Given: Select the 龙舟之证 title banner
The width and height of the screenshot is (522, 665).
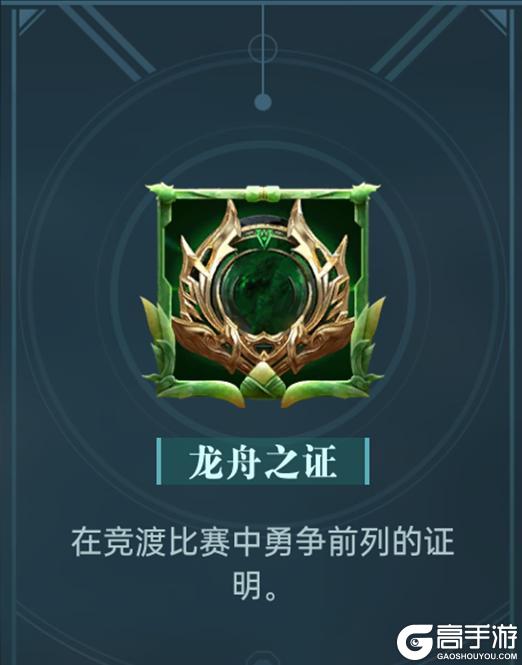Looking at the screenshot, I should 263,461.
